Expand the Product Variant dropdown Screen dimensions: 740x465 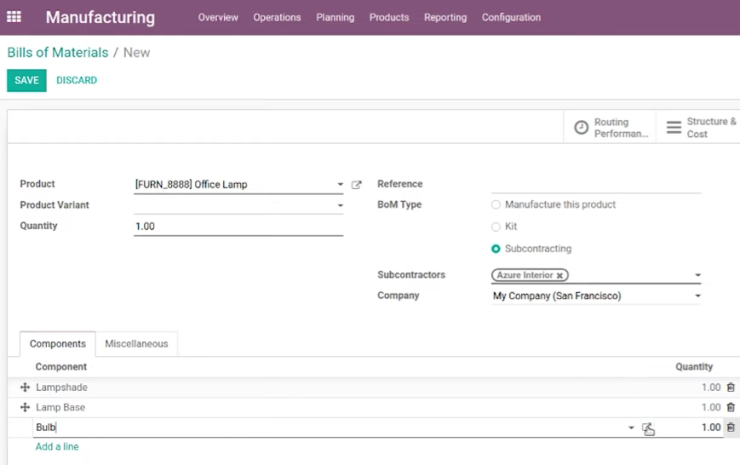pyautogui.click(x=340, y=205)
